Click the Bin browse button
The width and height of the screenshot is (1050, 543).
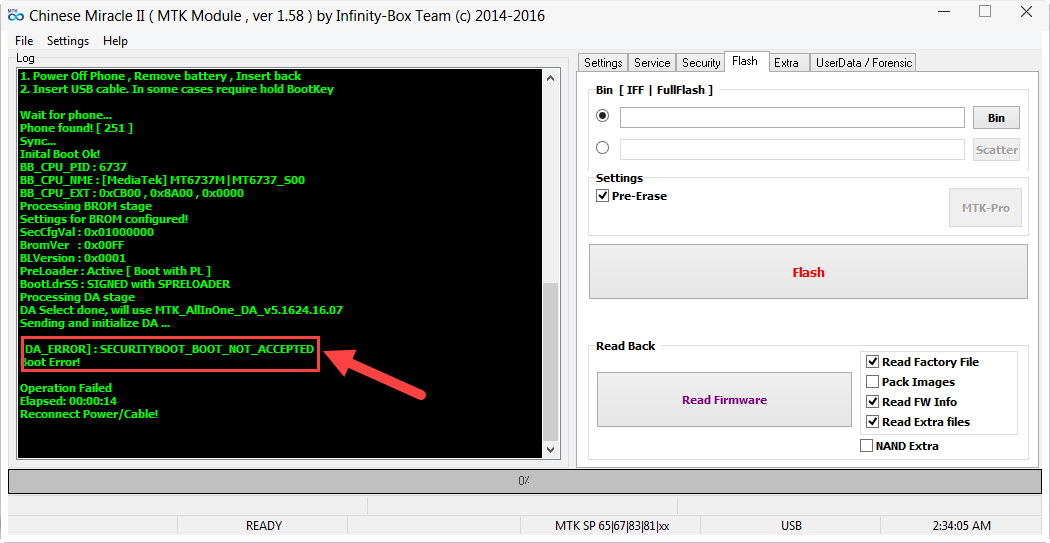[x=996, y=117]
